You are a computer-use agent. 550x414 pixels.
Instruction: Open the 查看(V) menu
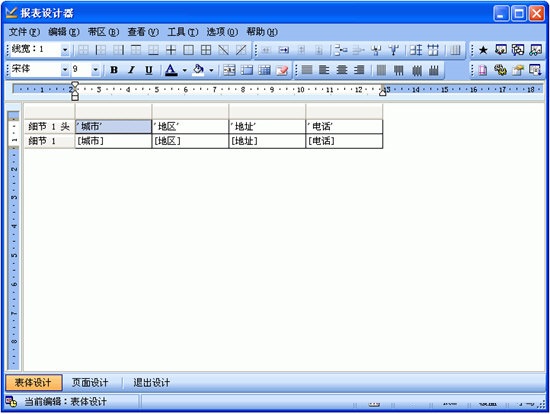click(143, 32)
